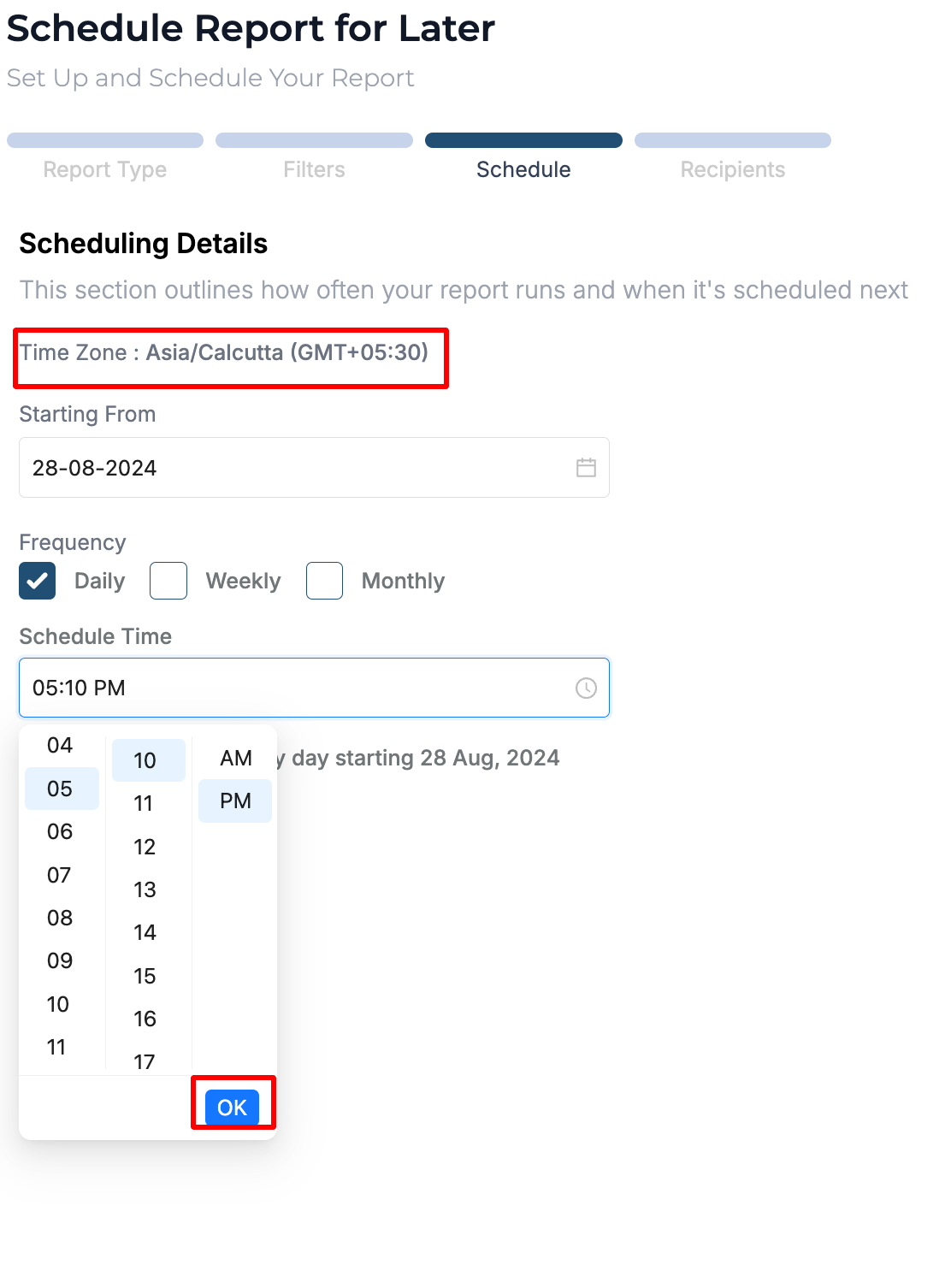Image resolution: width=951 pixels, height=1288 pixels.
Task: Enable the Weekly frequency checkbox
Action: pyautogui.click(x=168, y=581)
